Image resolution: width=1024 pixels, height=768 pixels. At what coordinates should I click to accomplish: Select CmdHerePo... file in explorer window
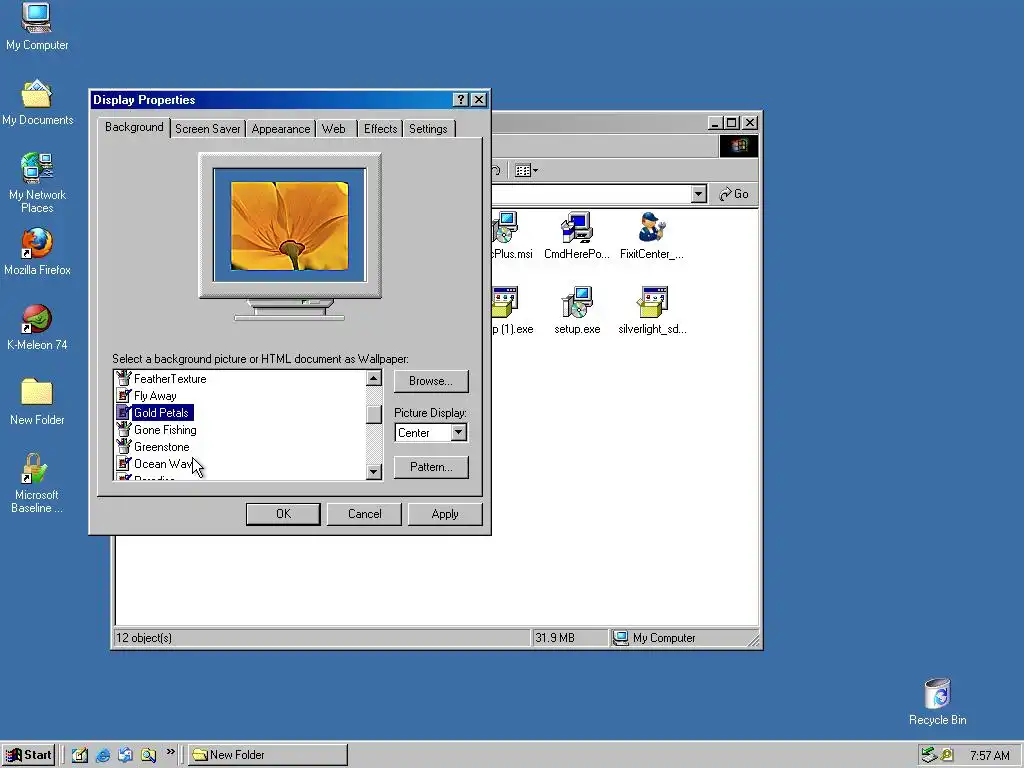coord(576,235)
